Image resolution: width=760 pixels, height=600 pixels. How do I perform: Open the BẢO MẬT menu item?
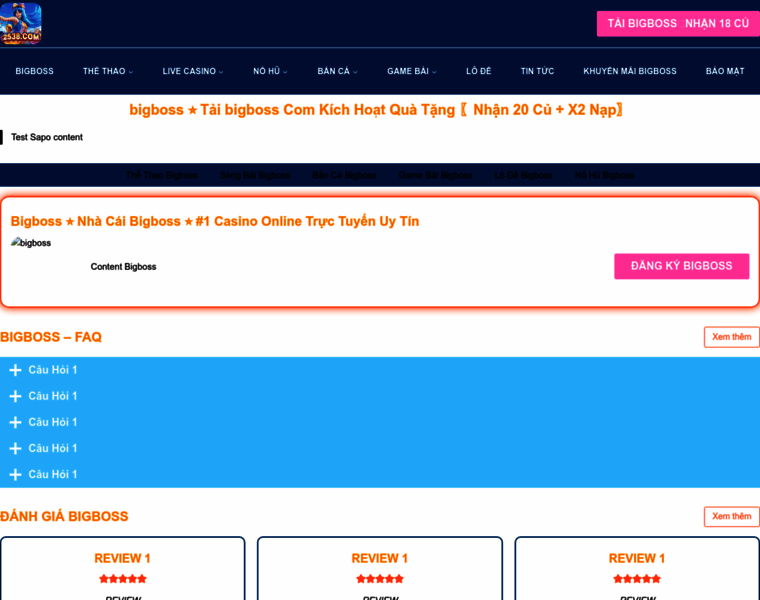coord(725,71)
